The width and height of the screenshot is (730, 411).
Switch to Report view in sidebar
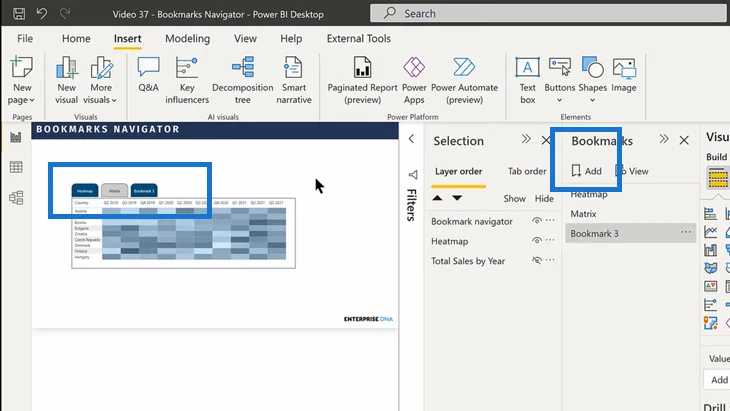(16, 137)
